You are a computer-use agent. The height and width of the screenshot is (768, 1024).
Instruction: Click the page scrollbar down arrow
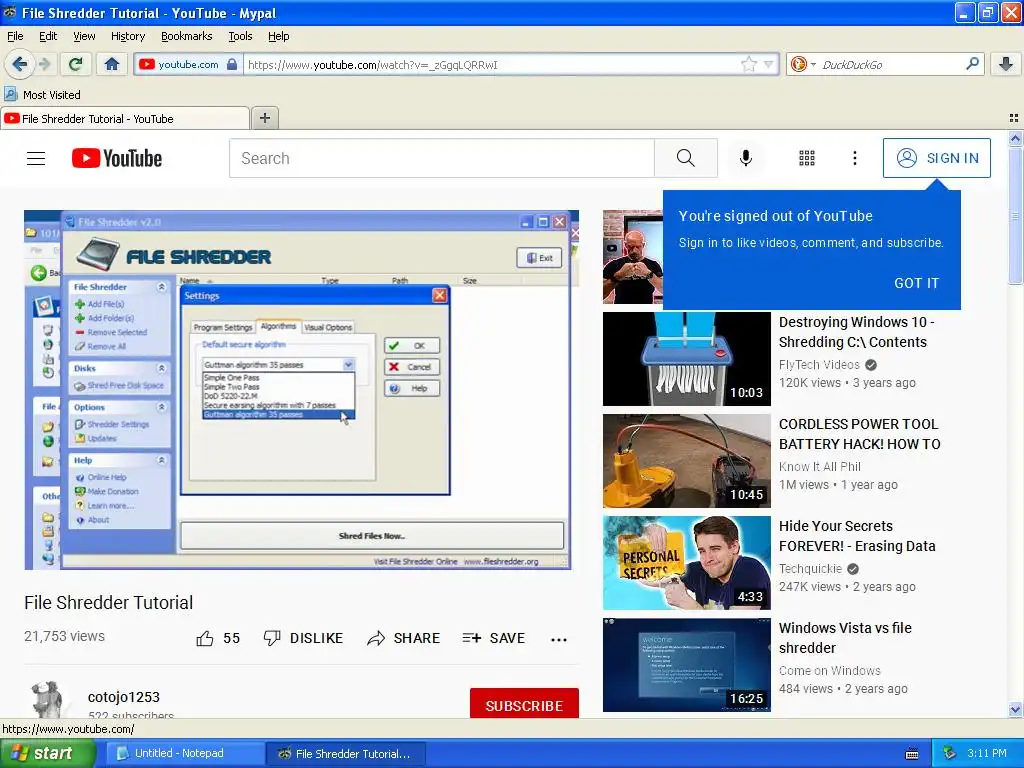(x=1015, y=709)
